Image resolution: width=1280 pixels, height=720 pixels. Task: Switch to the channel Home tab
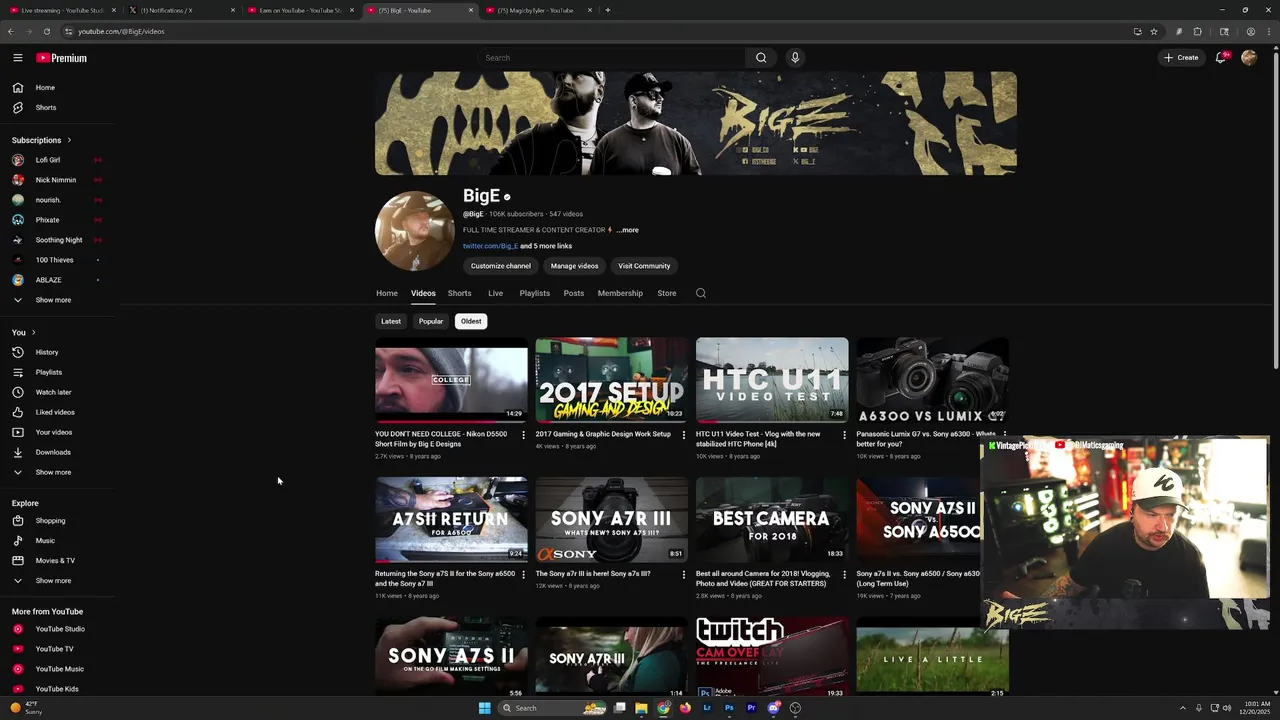click(x=387, y=293)
